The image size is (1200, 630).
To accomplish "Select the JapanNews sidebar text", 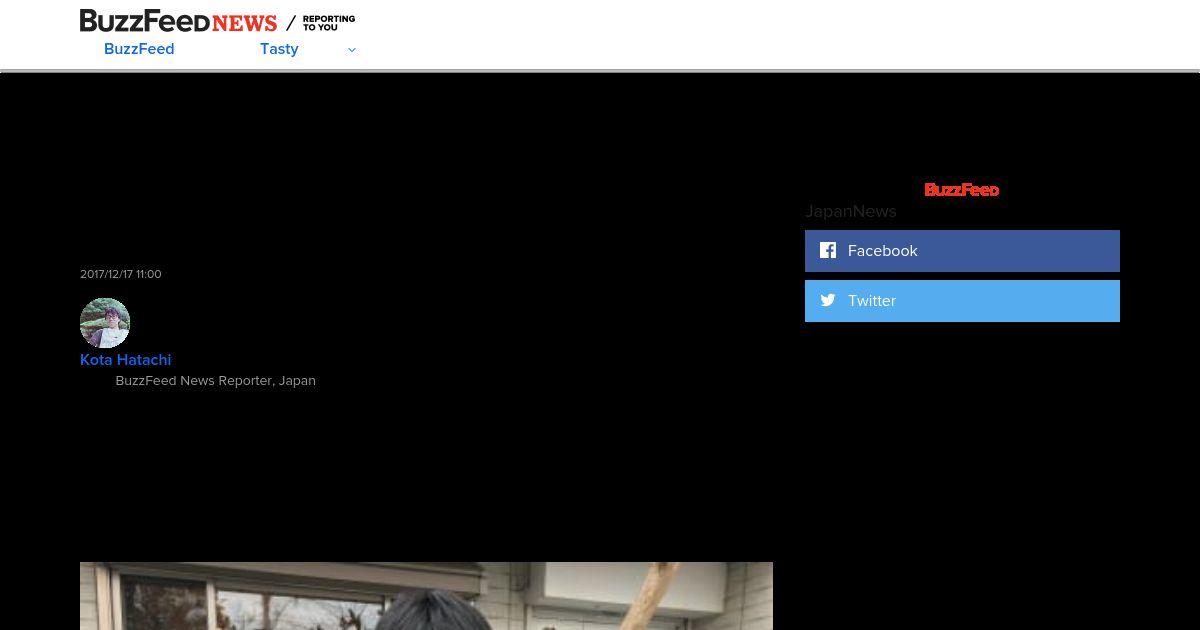I will pyautogui.click(x=851, y=211).
